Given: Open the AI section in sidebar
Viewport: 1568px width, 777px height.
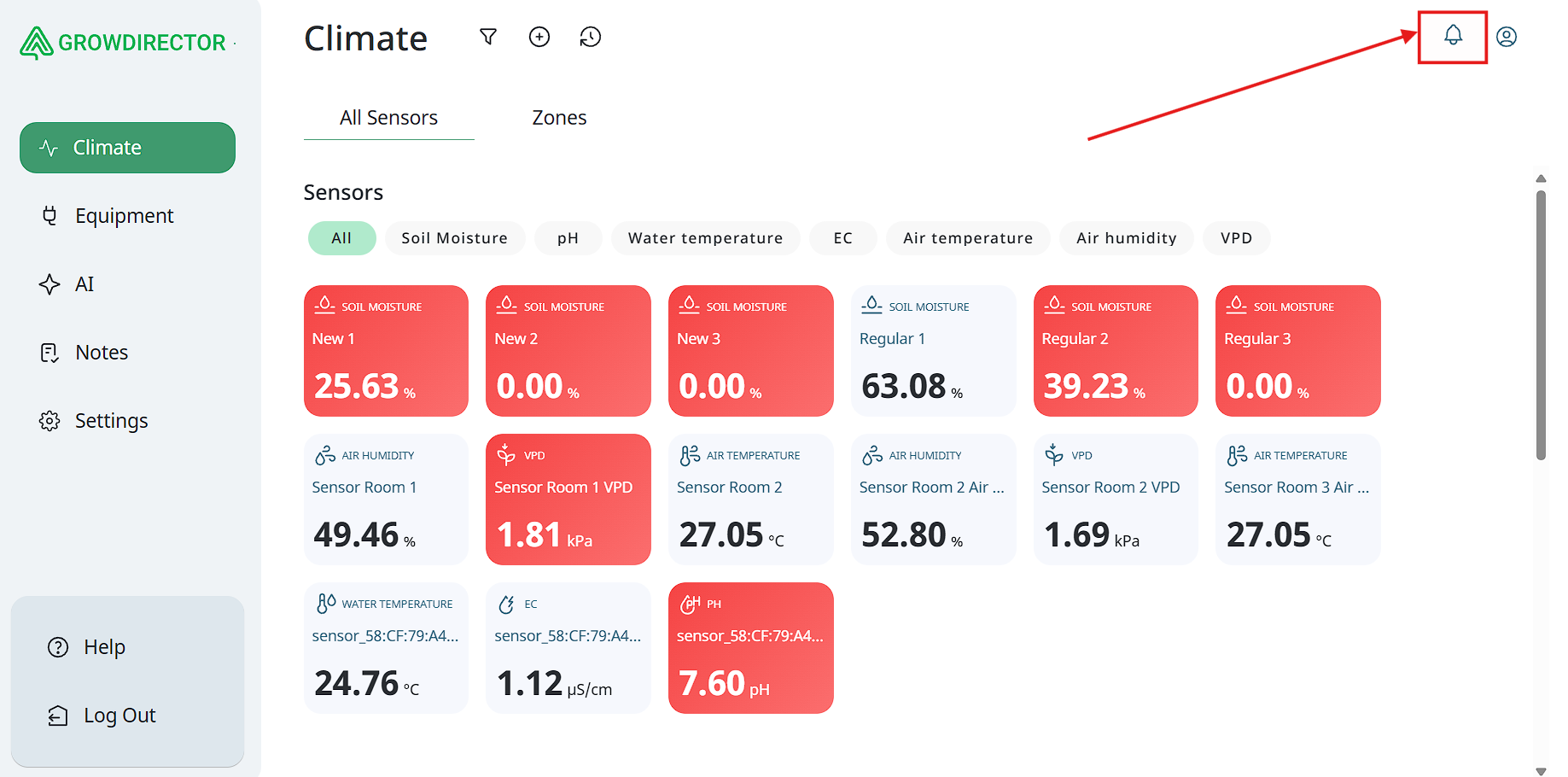Looking at the screenshot, I should coord(84,284).
